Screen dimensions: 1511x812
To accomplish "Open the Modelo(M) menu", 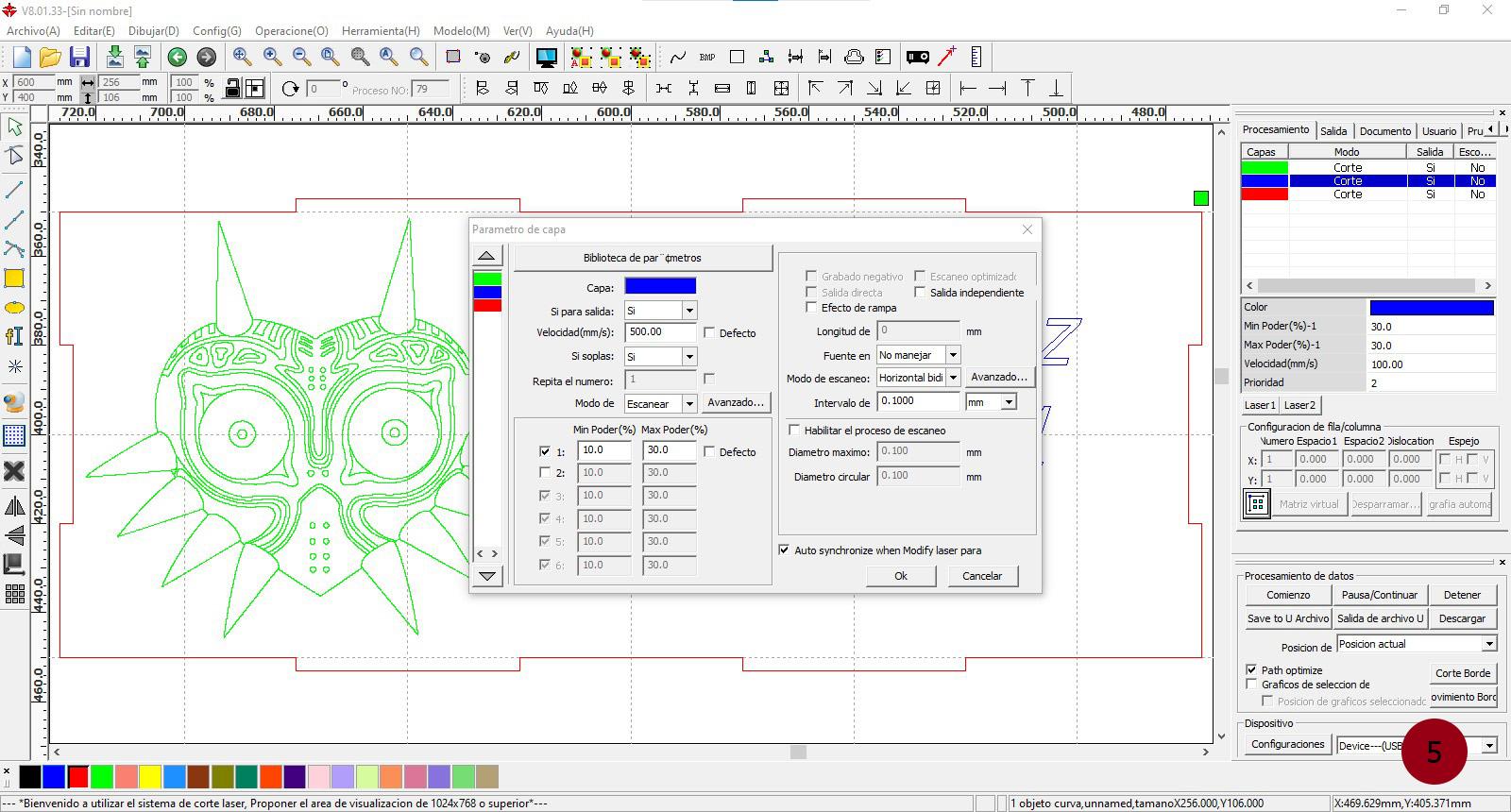I will 461,31.
